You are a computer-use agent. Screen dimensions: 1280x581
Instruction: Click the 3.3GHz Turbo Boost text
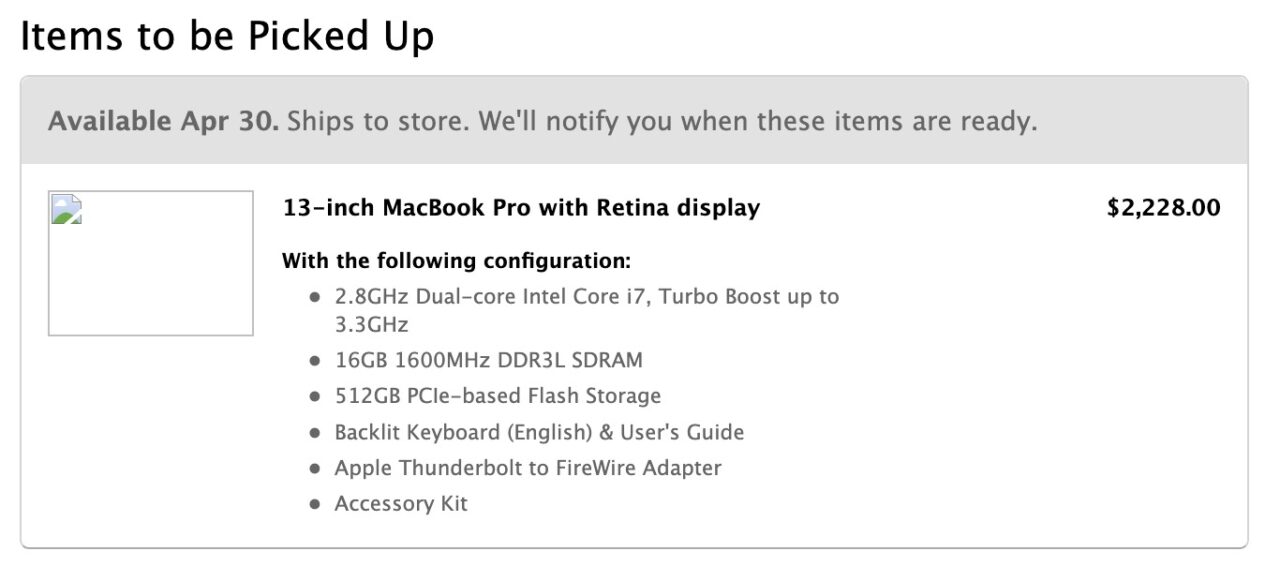click(372, 325)
